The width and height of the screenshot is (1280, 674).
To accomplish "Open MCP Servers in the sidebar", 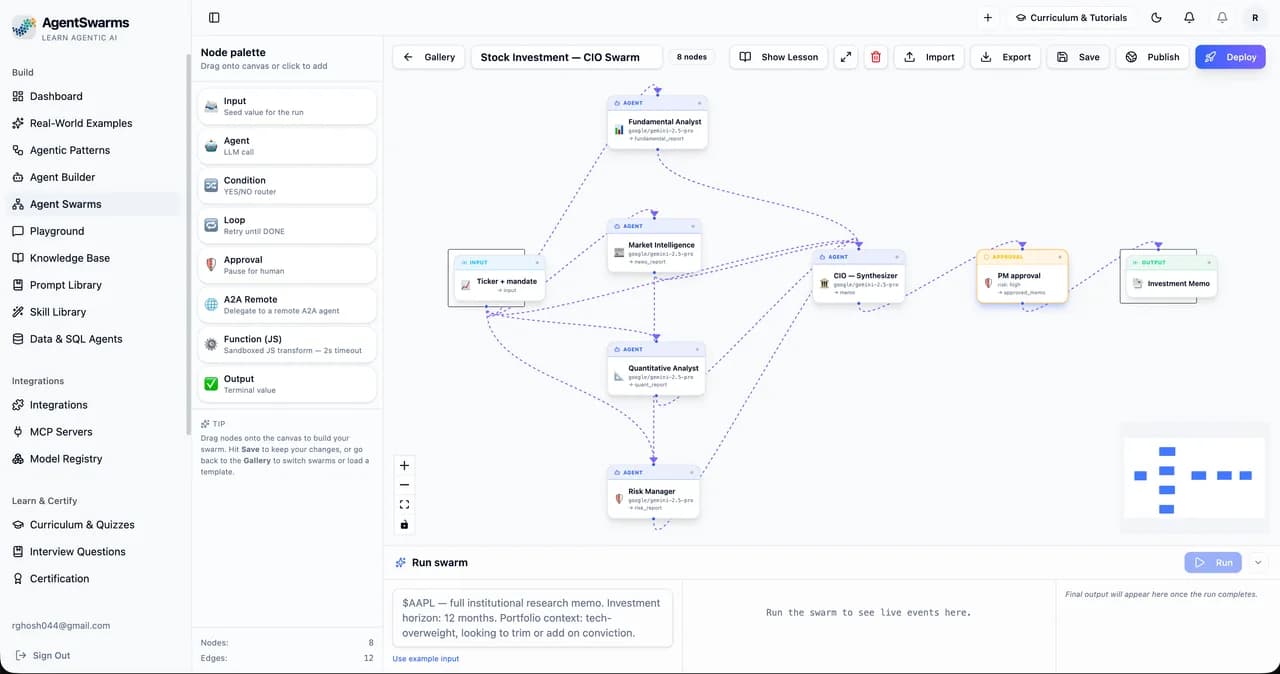I will 95,432.
